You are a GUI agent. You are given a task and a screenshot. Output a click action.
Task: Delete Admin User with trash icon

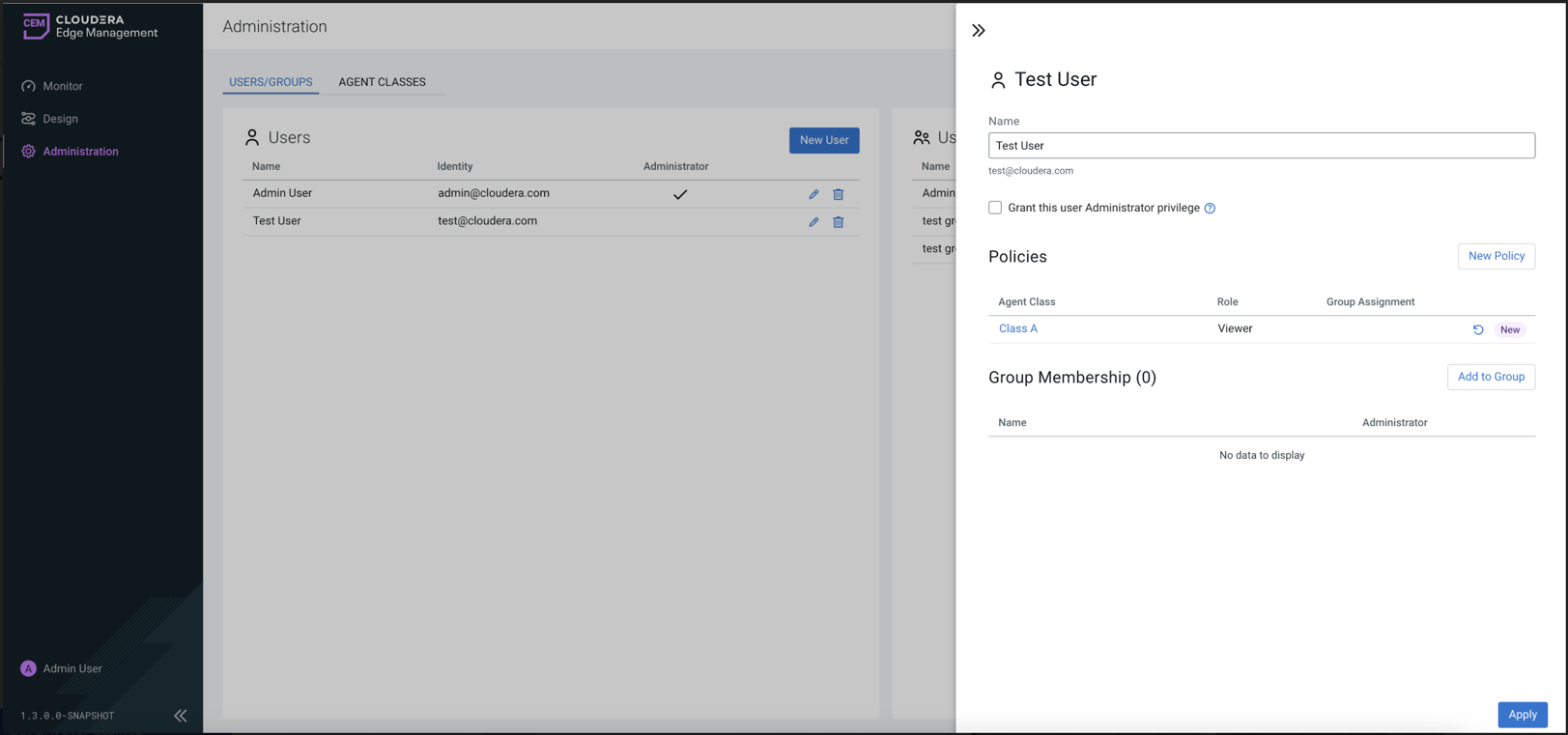[839, 194]
